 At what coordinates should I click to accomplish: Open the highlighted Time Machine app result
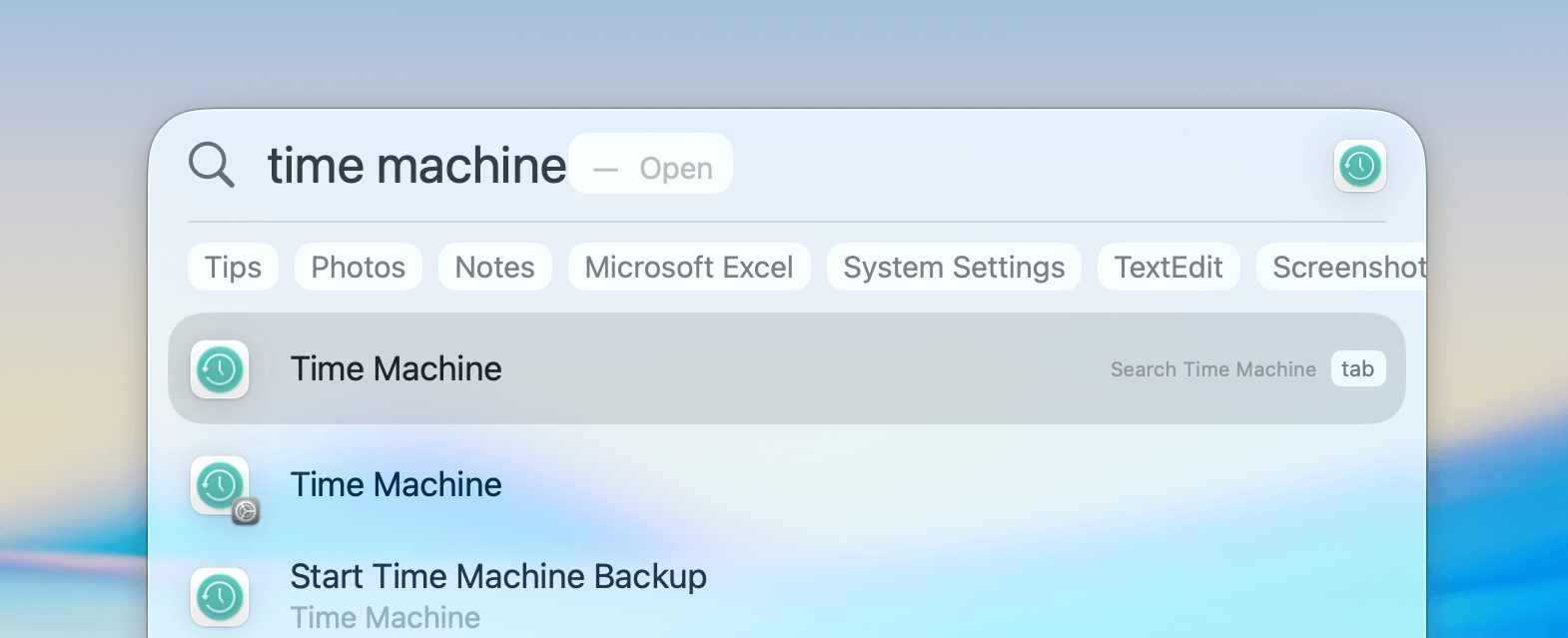tap(787, 368)
